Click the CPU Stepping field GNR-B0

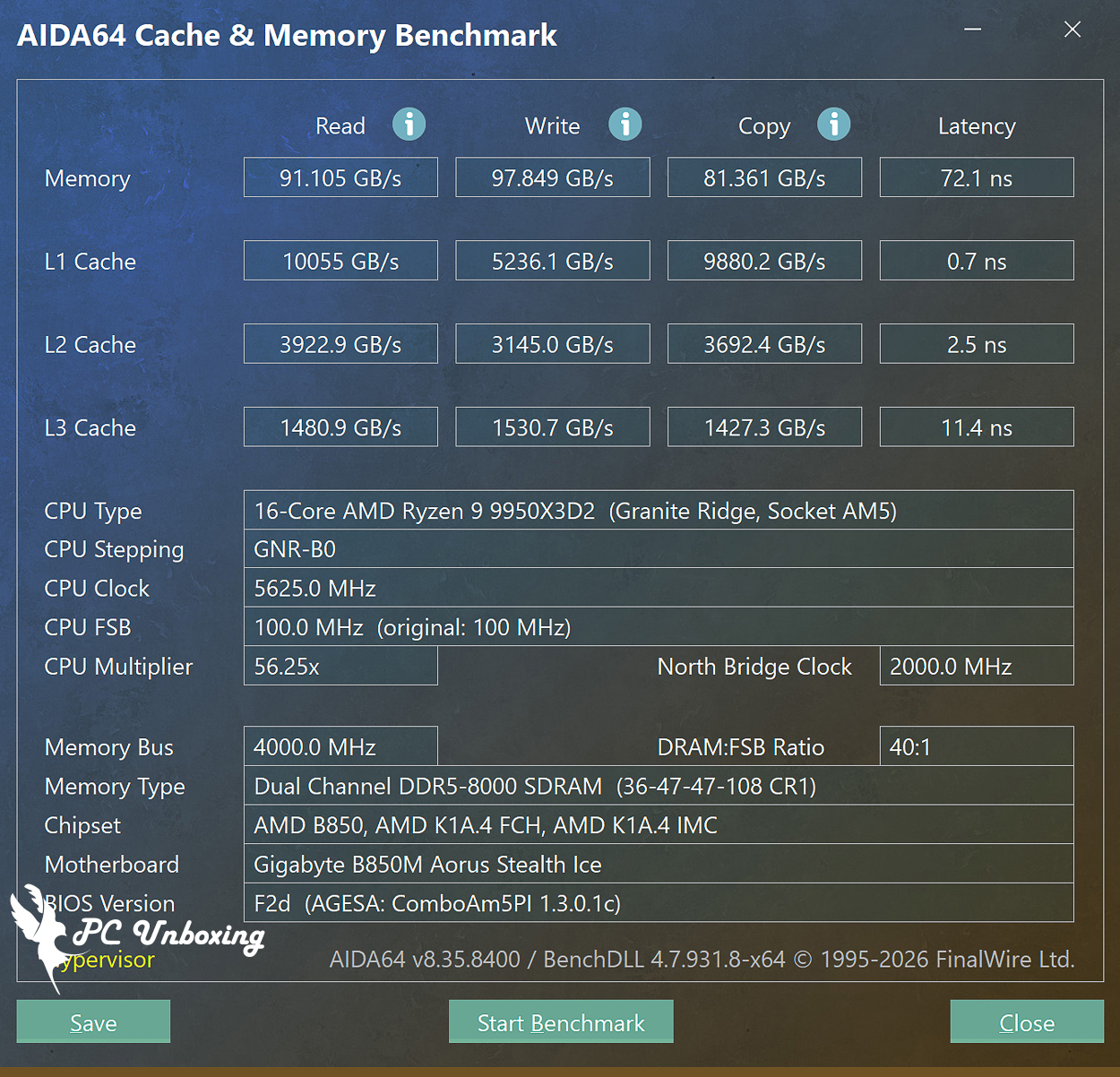point(659,548)
